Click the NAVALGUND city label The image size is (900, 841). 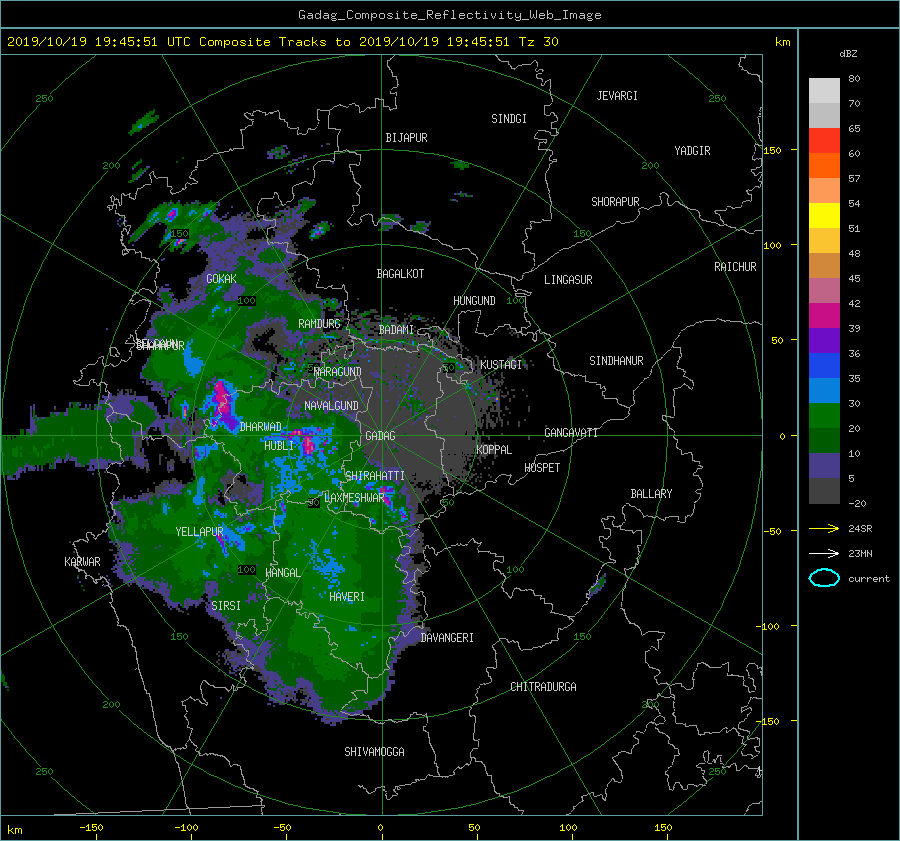pyautogui.click(x=331, y=406)
